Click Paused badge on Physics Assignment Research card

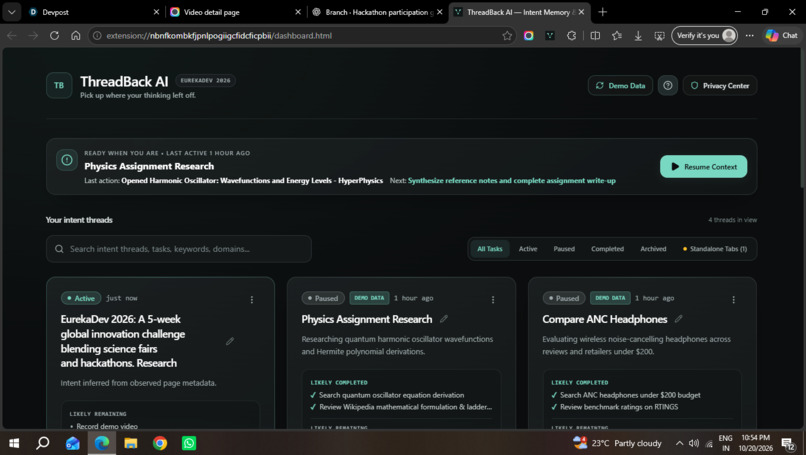(x=322, y=298)
